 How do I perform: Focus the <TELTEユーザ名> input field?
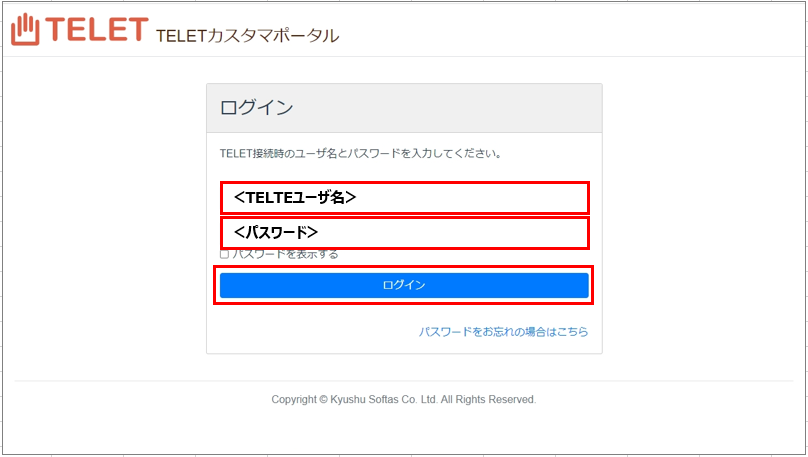[x=405, y=198]
